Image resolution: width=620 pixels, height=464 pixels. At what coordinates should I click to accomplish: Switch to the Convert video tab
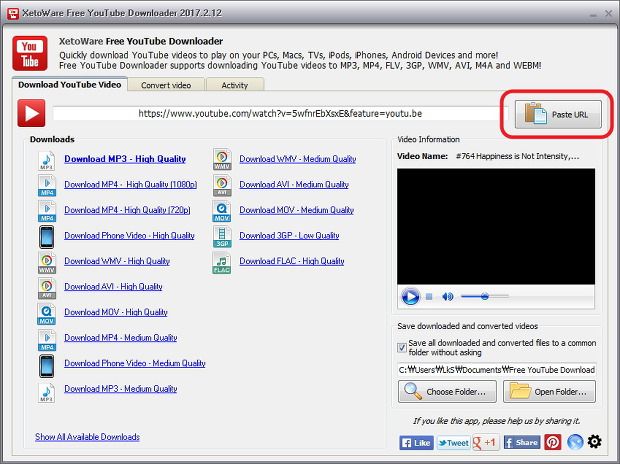[166, 85]
